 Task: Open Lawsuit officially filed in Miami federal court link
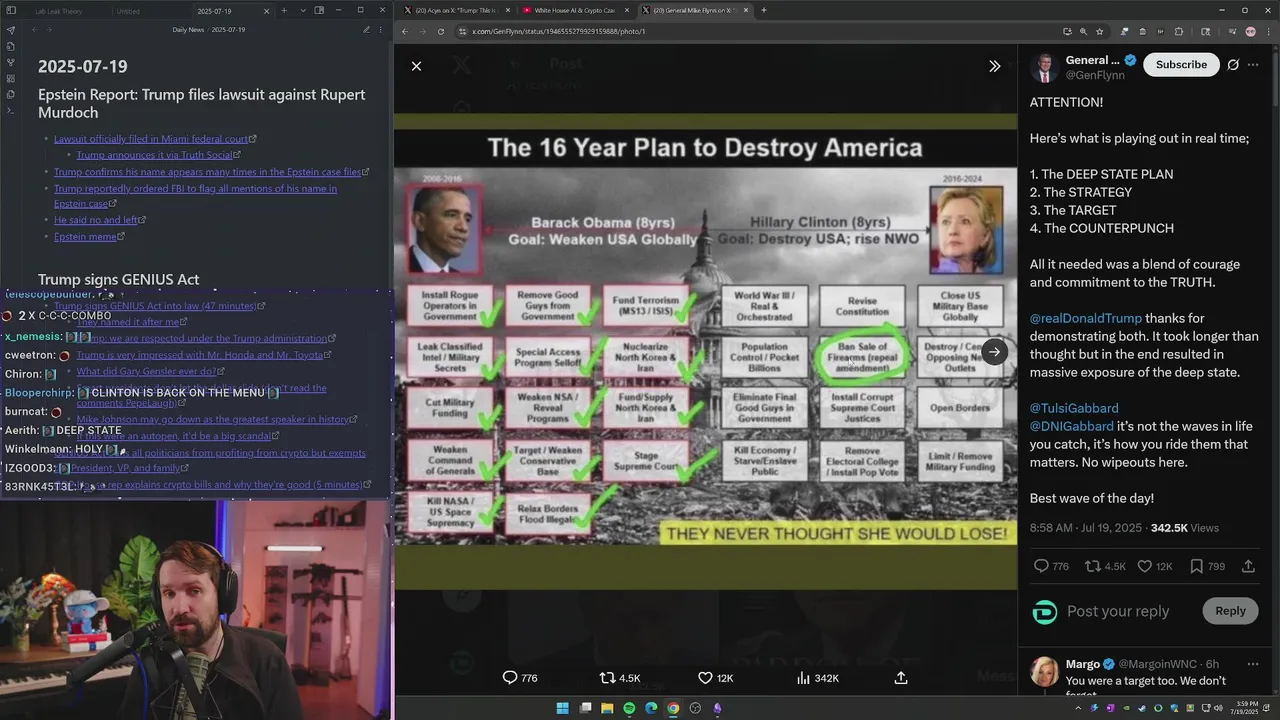click(151, 139)
